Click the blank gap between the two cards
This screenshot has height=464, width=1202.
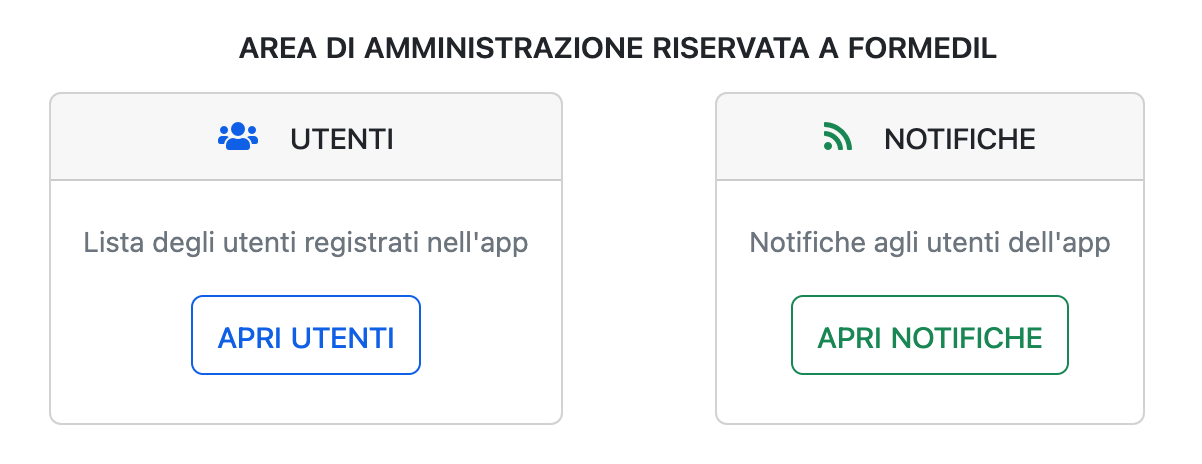point(639,258)
